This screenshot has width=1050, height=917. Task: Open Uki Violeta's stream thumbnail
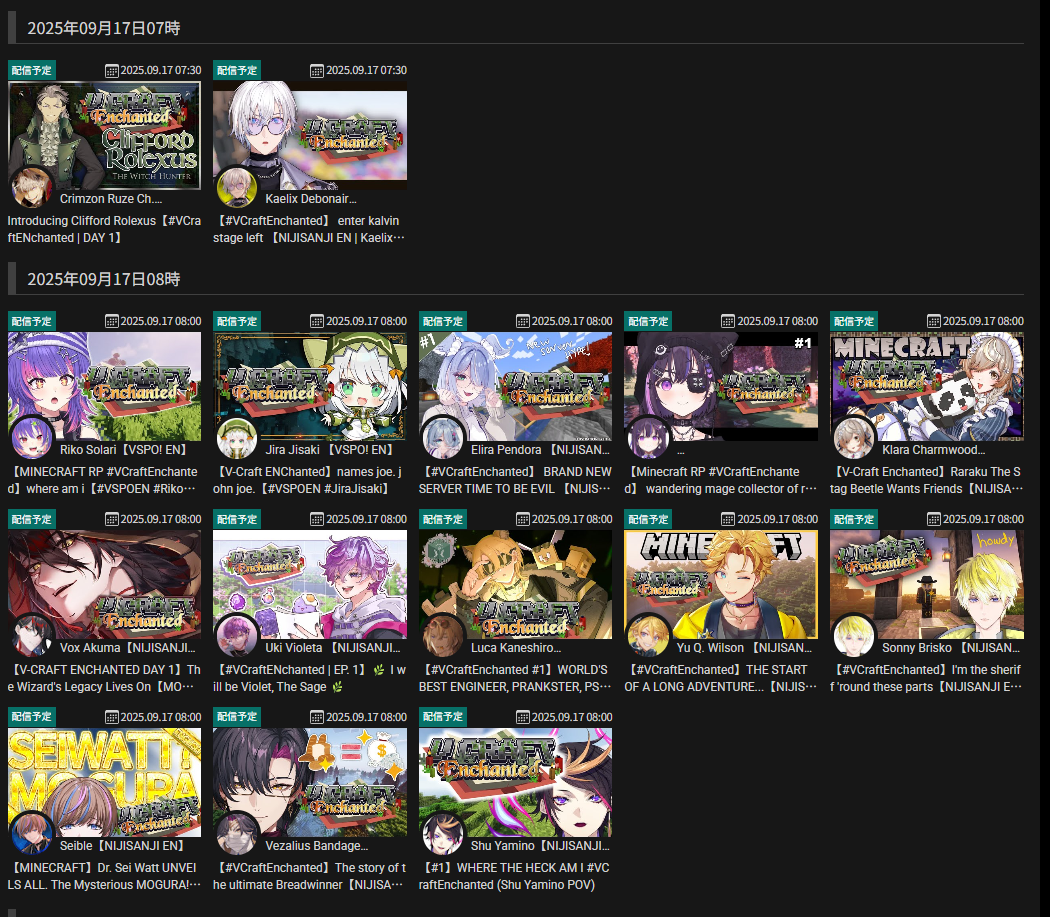[309, 584]
